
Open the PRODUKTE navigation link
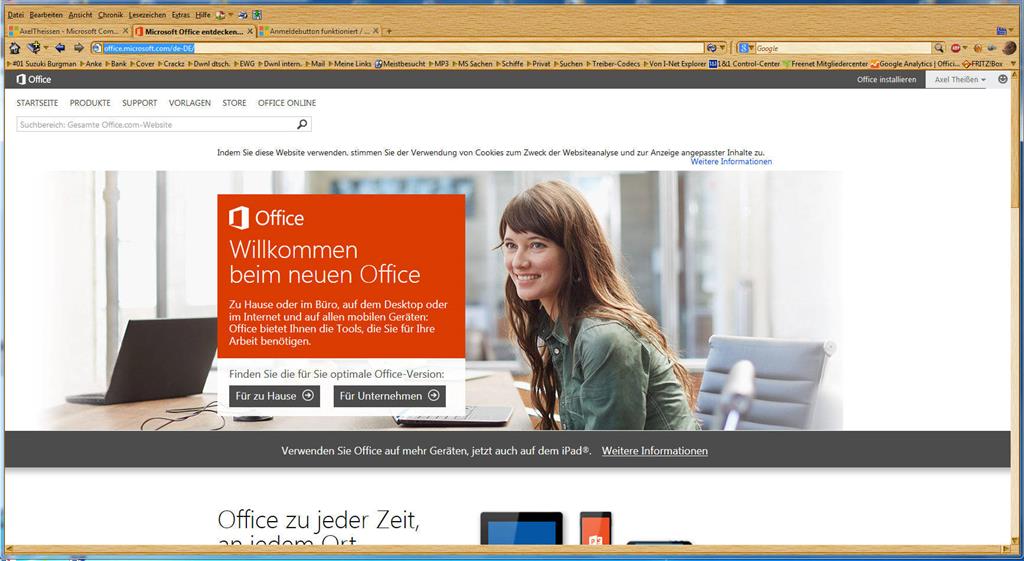tap(90, 103)
